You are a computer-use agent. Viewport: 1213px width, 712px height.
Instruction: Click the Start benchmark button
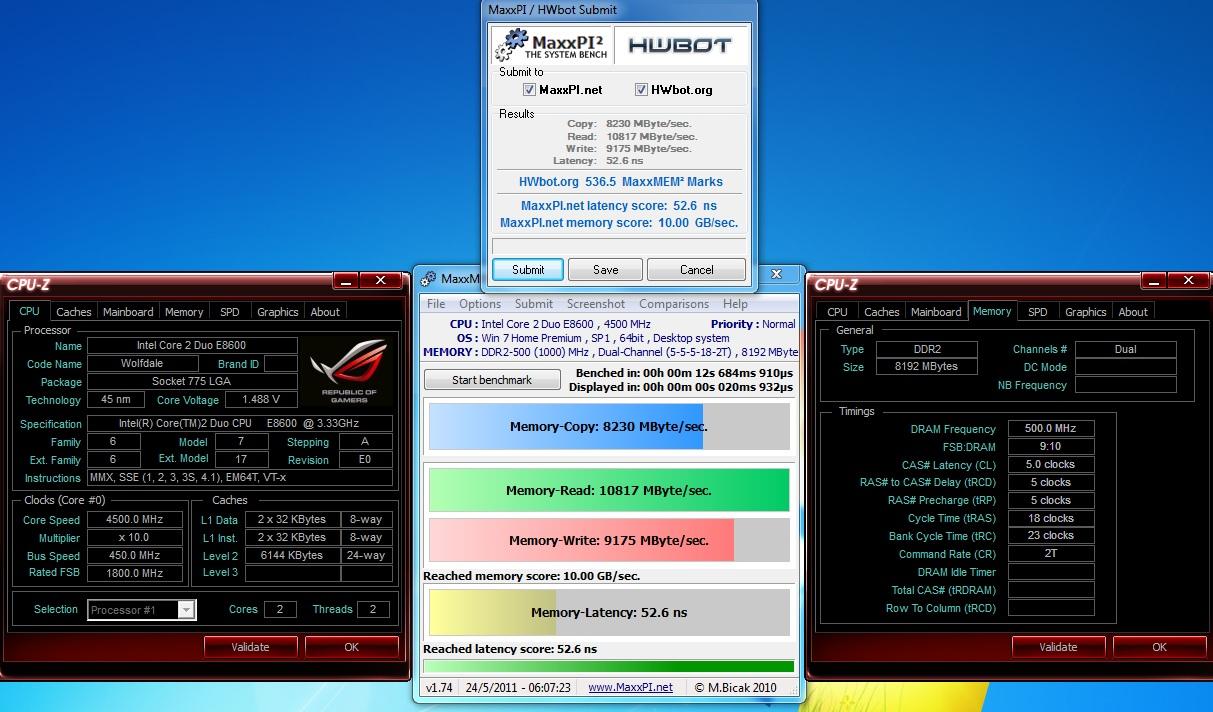[492, 380]
